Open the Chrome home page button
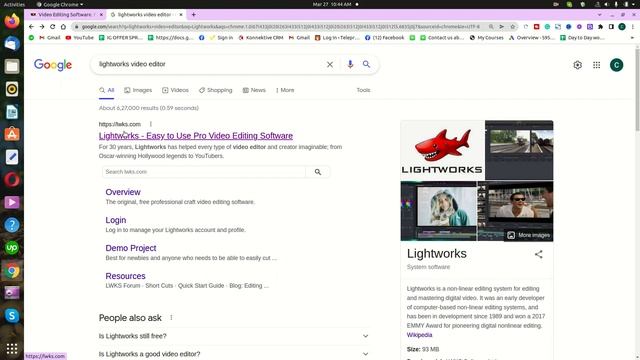640x360 pixels. (x=63, y=27)
